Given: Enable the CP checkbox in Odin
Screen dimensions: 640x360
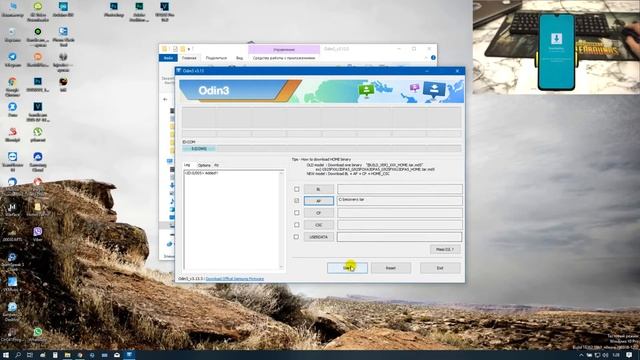Looking at the screenshot, I should coord(297,213).
